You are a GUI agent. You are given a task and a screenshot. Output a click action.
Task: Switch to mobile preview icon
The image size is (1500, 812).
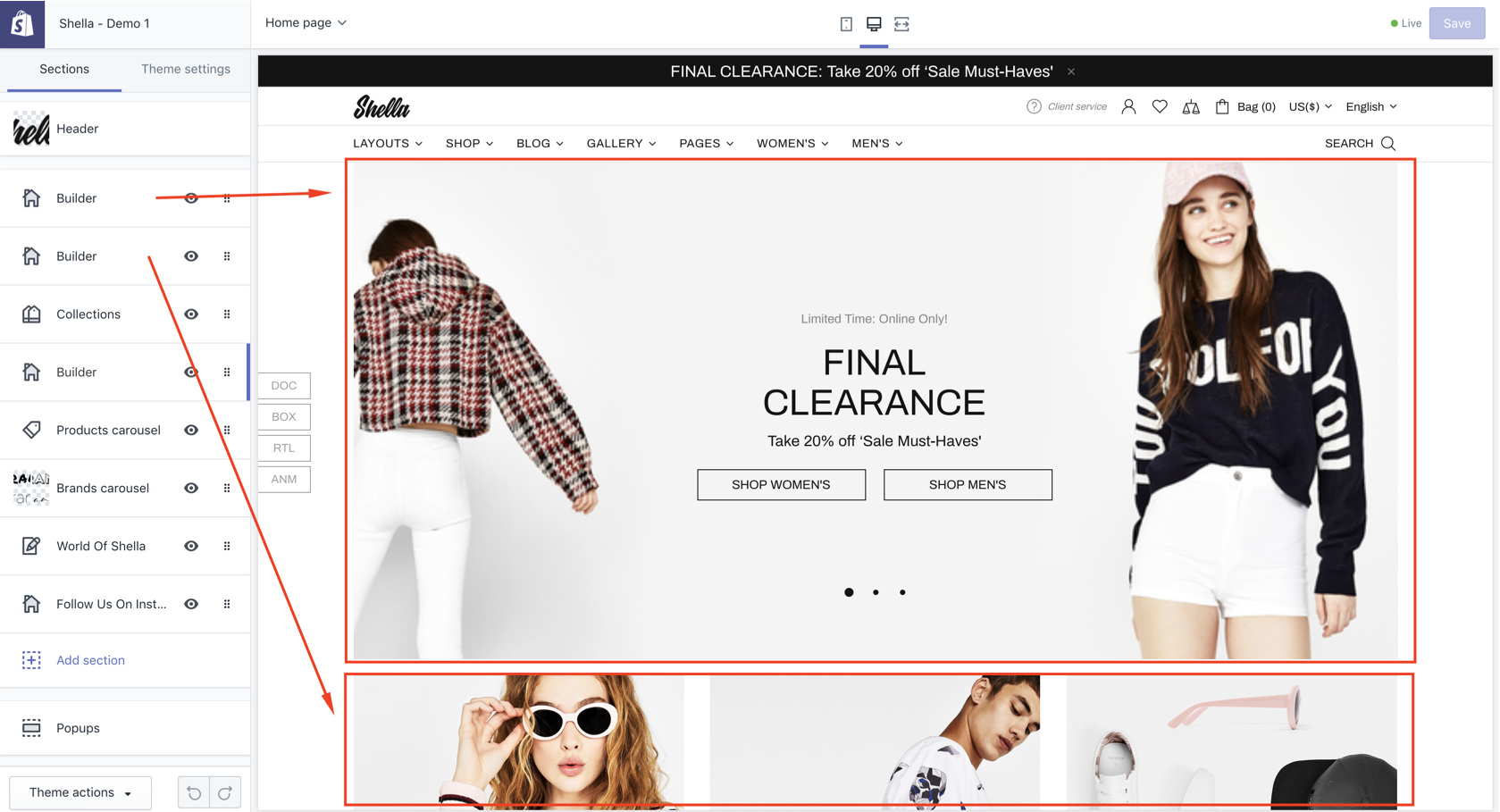(x=846, y=24)
